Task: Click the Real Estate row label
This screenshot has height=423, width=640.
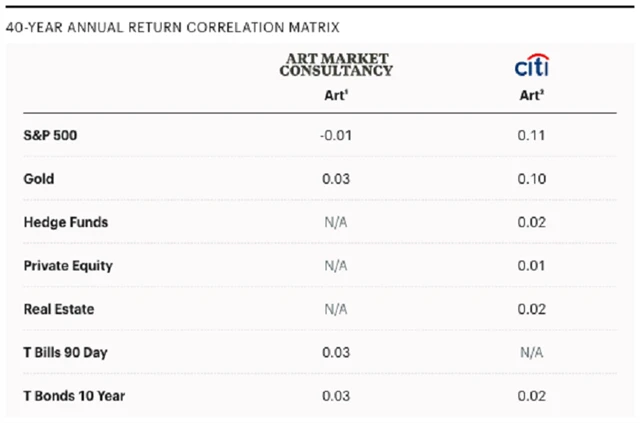Action: [59, 309]
